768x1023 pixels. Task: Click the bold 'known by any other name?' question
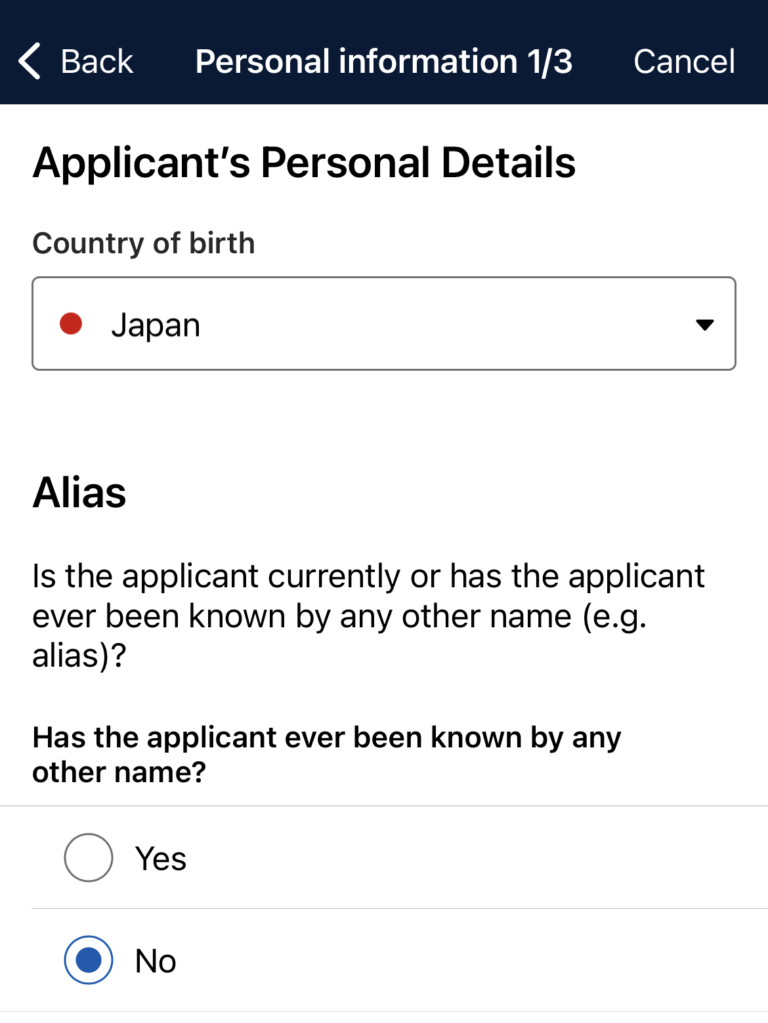click(326, 755)
